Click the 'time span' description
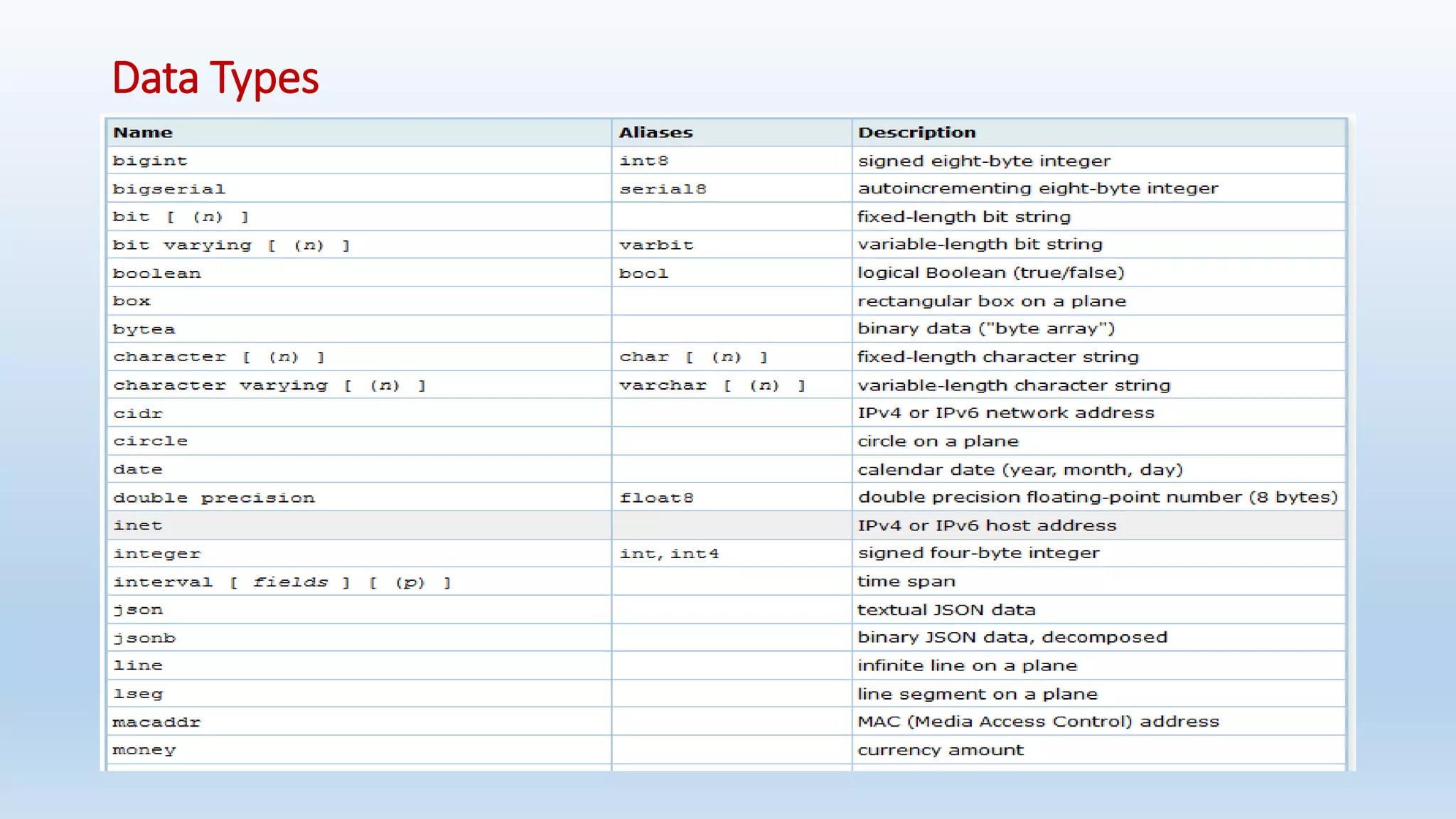Screen dimensions: 1456x819 (x=906, y=582)
